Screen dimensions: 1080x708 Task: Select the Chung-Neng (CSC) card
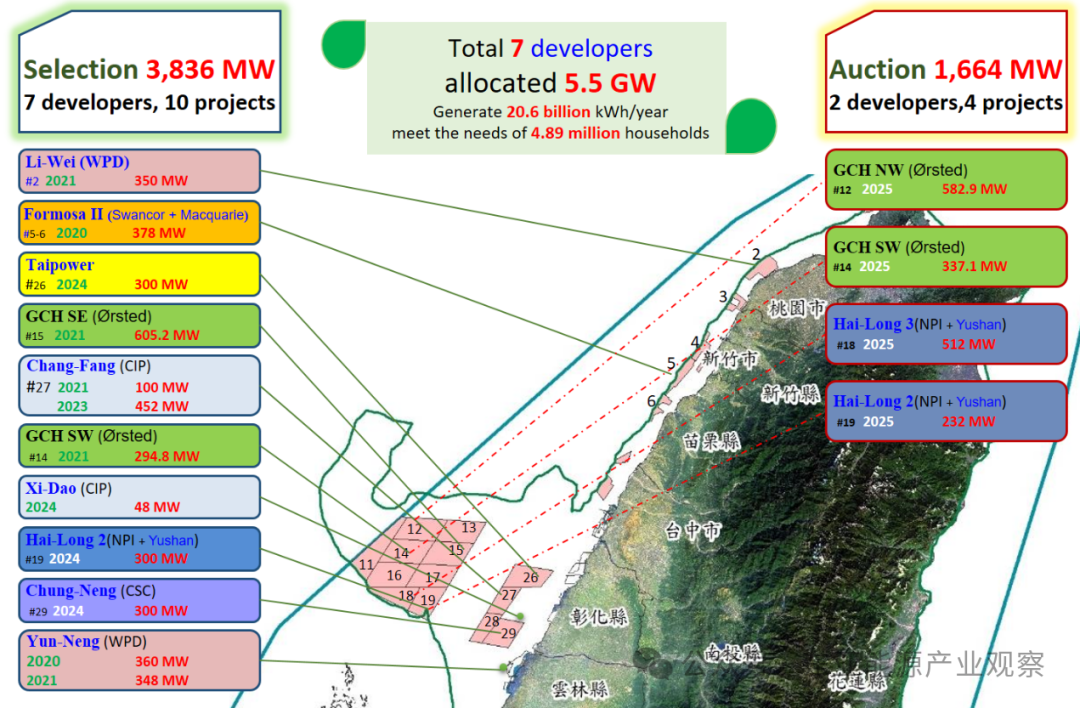click(x=139, y=600)
